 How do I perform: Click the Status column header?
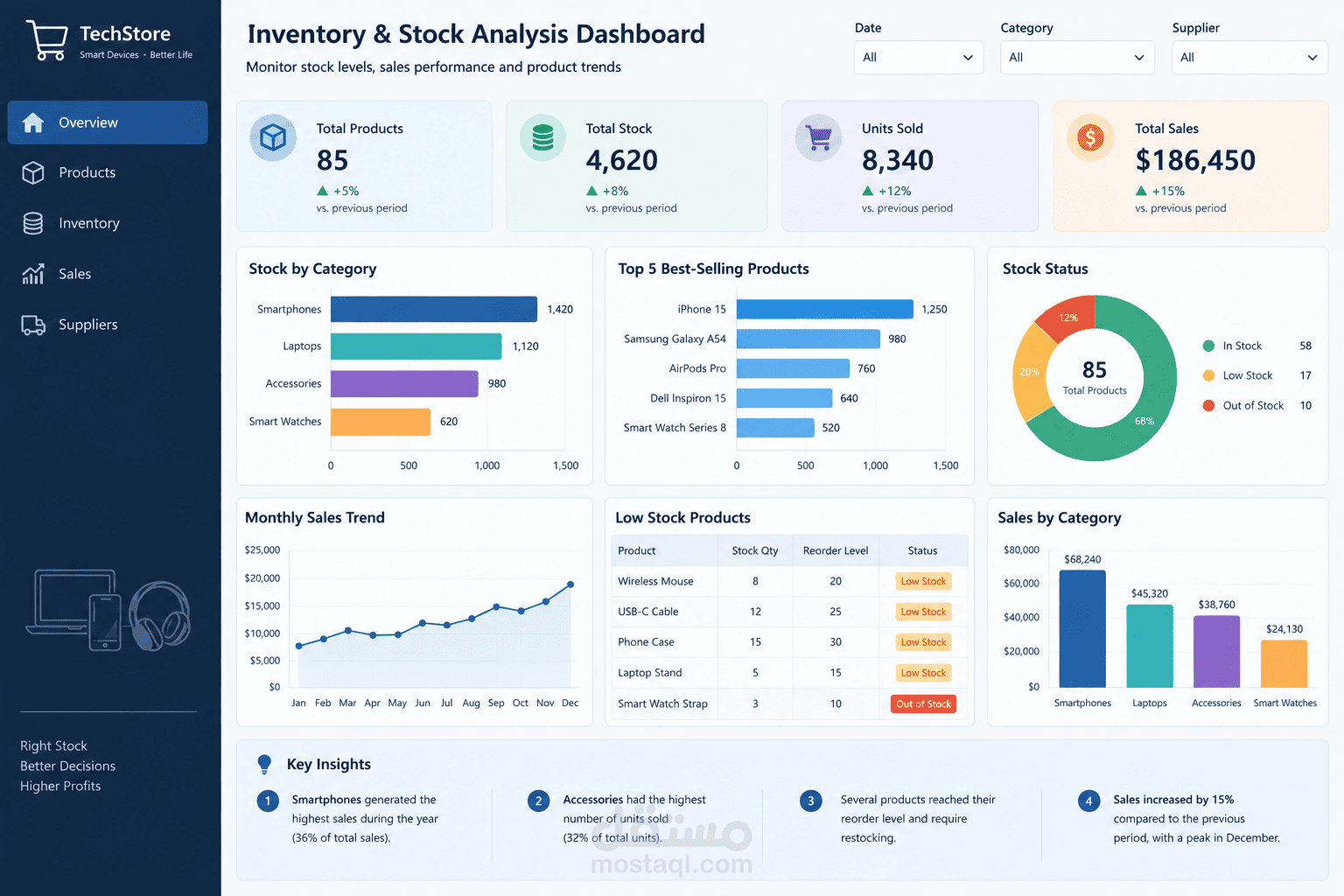922,550
